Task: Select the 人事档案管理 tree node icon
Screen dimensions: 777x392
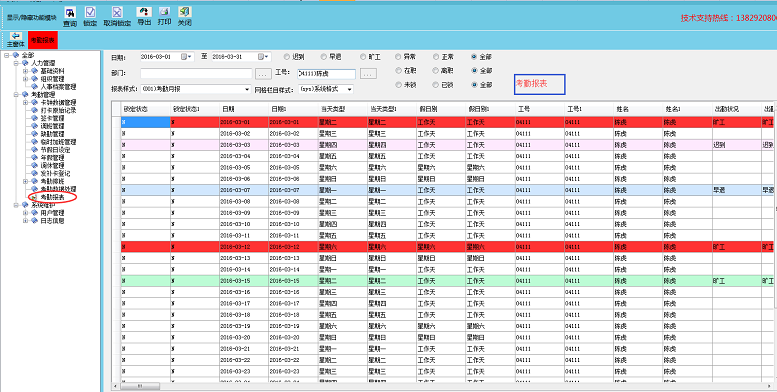Action: [34, 87]
